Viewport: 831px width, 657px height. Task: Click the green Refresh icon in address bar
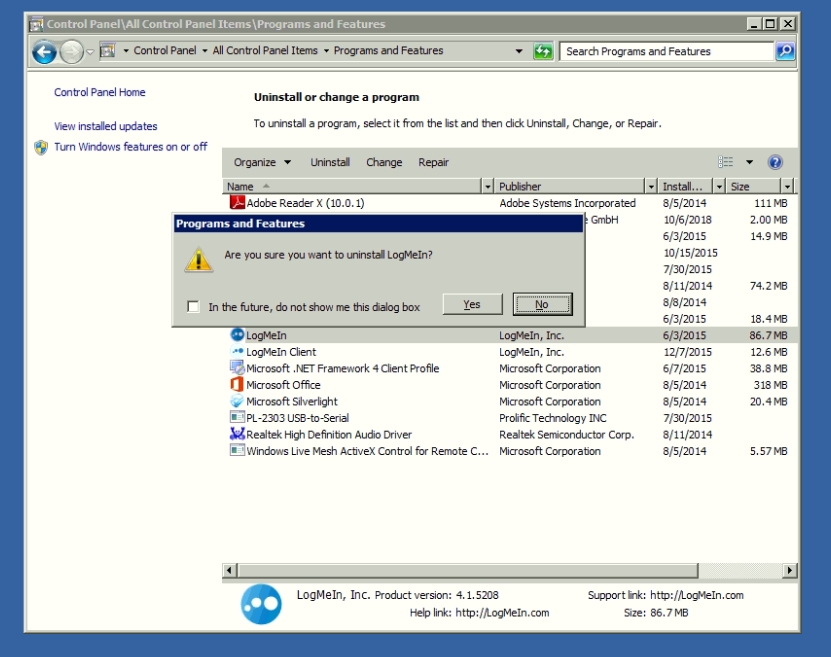click(x=543, y=51)
